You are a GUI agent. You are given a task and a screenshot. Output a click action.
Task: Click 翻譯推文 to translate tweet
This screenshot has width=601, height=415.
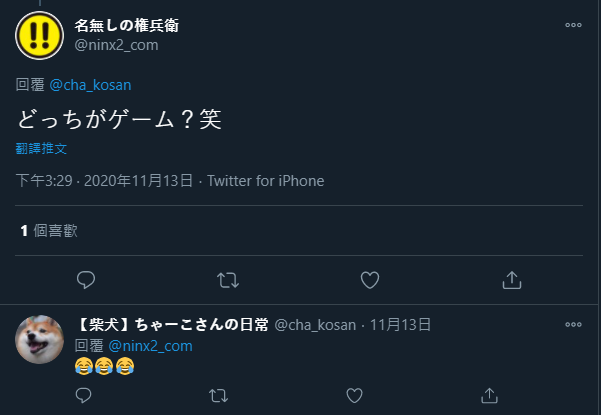point(41,148)
